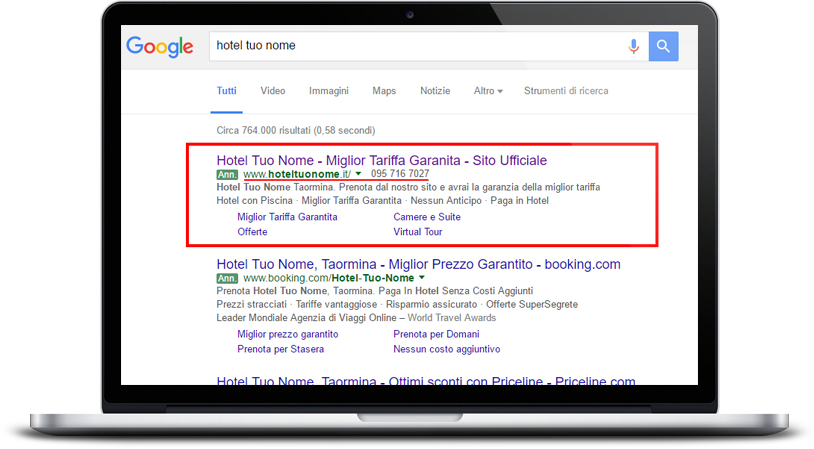
Task: Click the Ann. badge beside hoteltuonome.it
Action: pos(227,174)
